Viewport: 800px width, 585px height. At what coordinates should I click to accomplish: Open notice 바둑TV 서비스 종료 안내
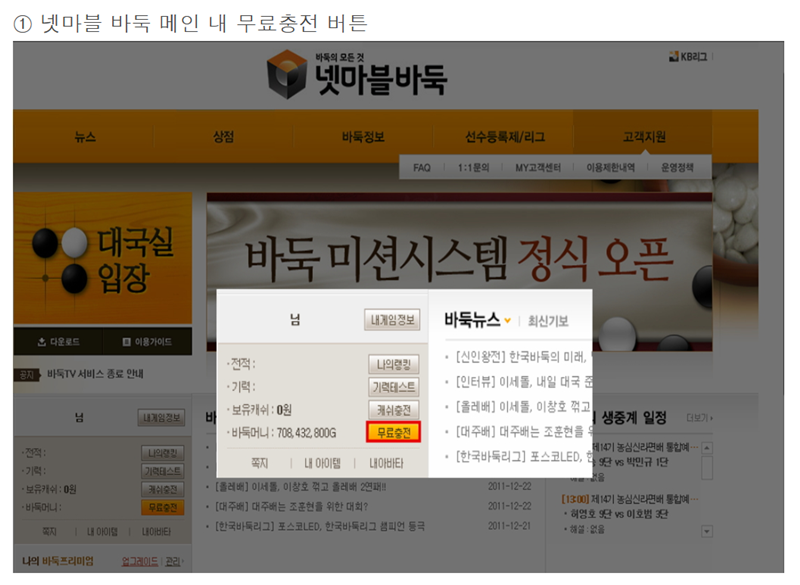(x=95, y=374)
